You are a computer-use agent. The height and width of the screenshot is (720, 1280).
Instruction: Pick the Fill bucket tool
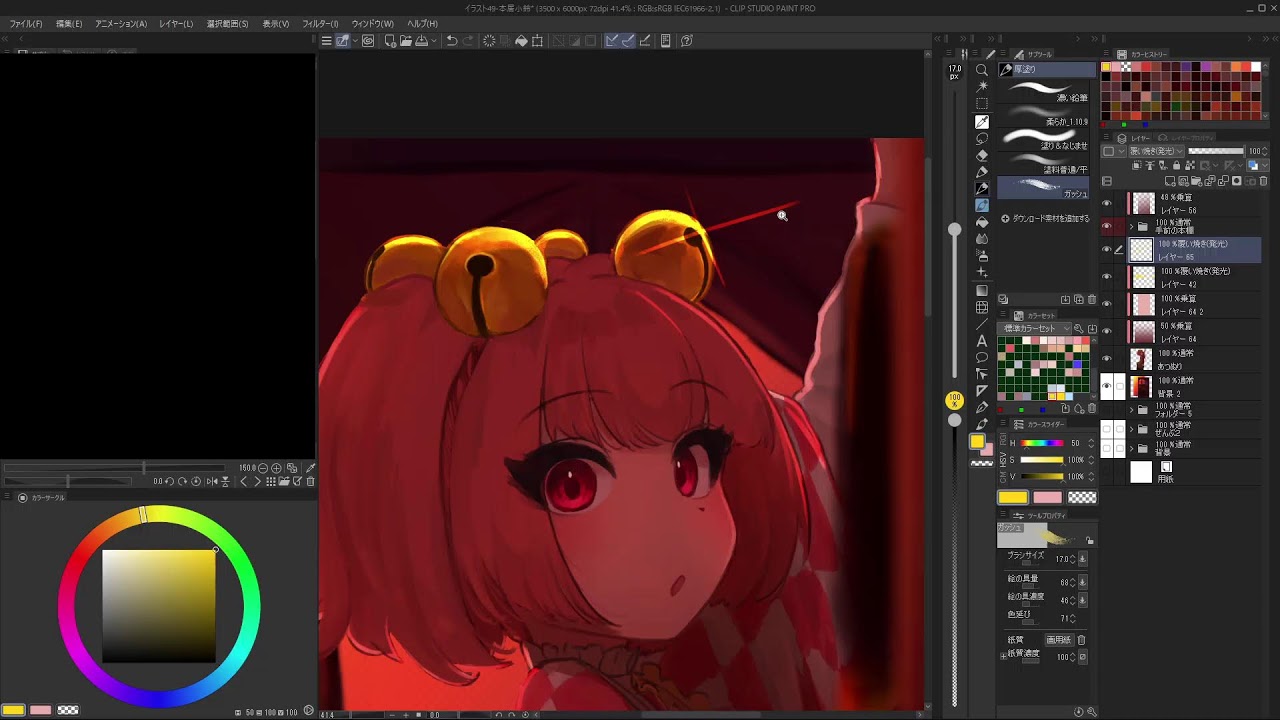(982, 222)
